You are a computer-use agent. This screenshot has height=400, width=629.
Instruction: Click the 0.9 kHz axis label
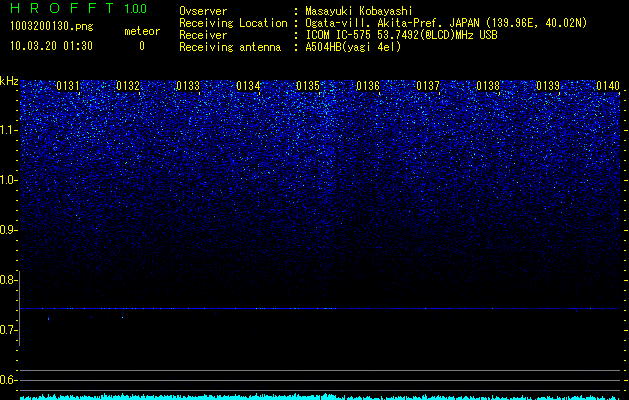tap(7, 230)
